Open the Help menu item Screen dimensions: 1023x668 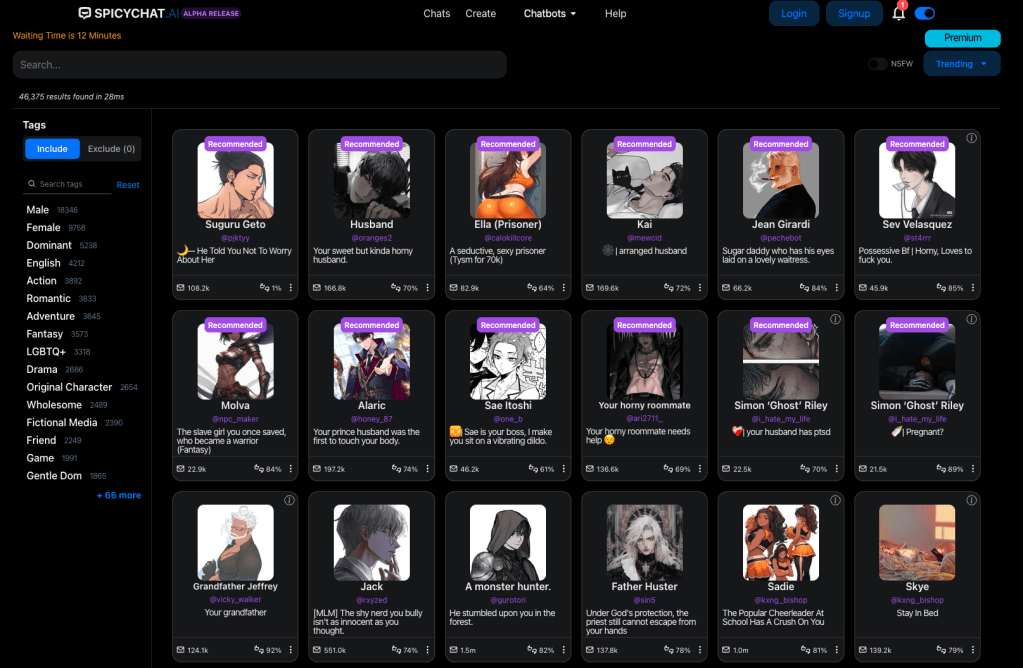pyautogui.click(x=615, y=14)
